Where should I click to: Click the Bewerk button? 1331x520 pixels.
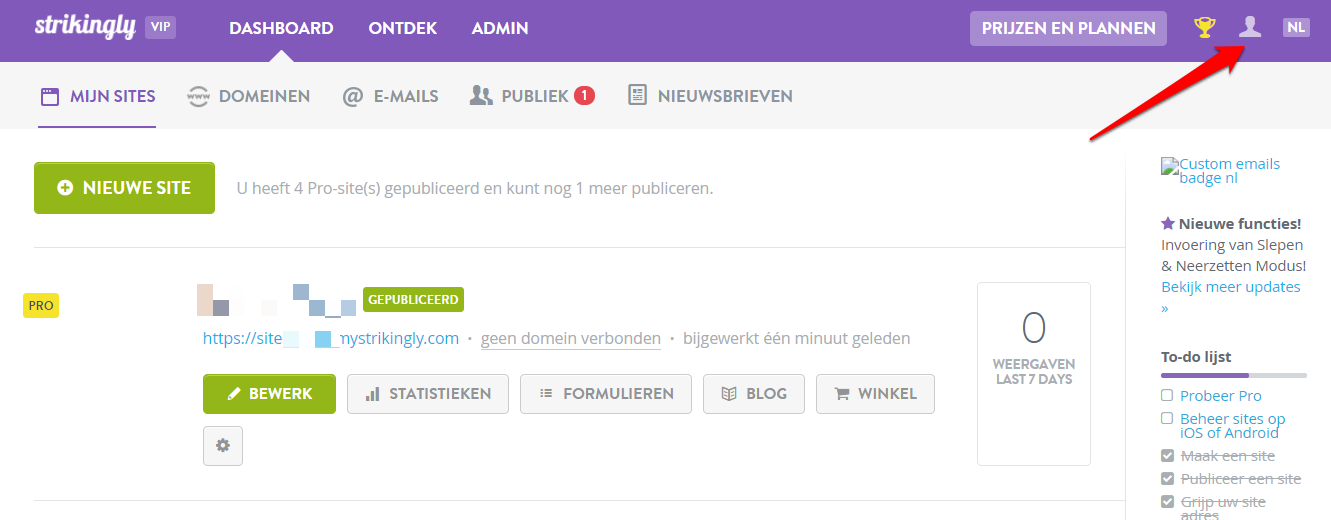269,394
